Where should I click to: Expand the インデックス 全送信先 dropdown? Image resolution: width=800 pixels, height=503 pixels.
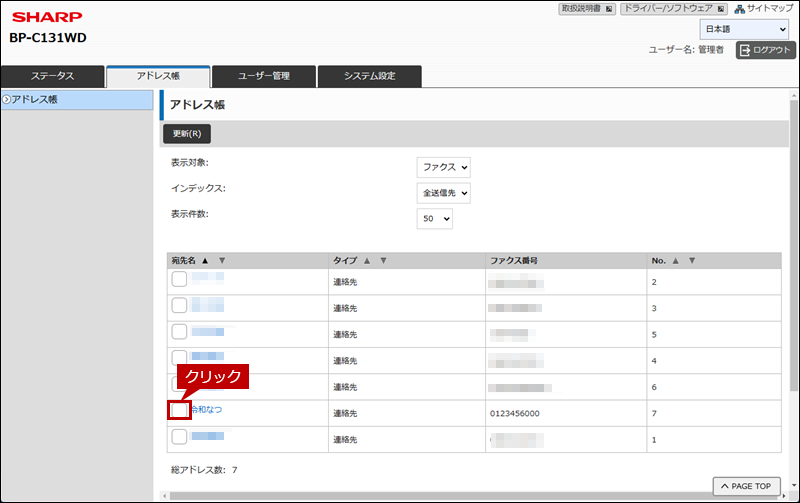click(443, 193)
